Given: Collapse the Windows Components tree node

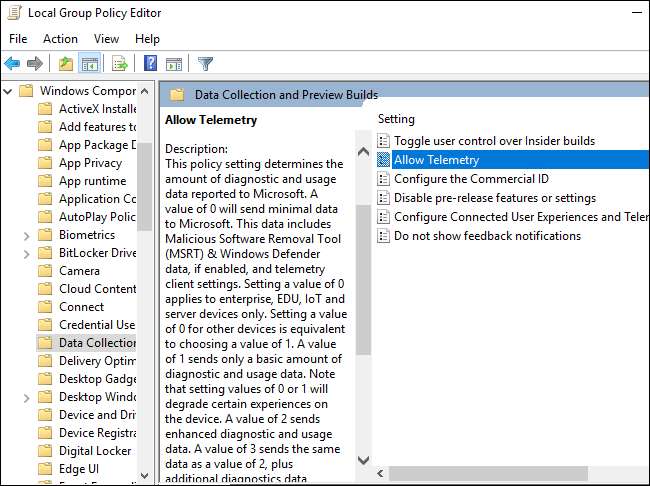Looking at the screenshot, I should click(8, 91).
